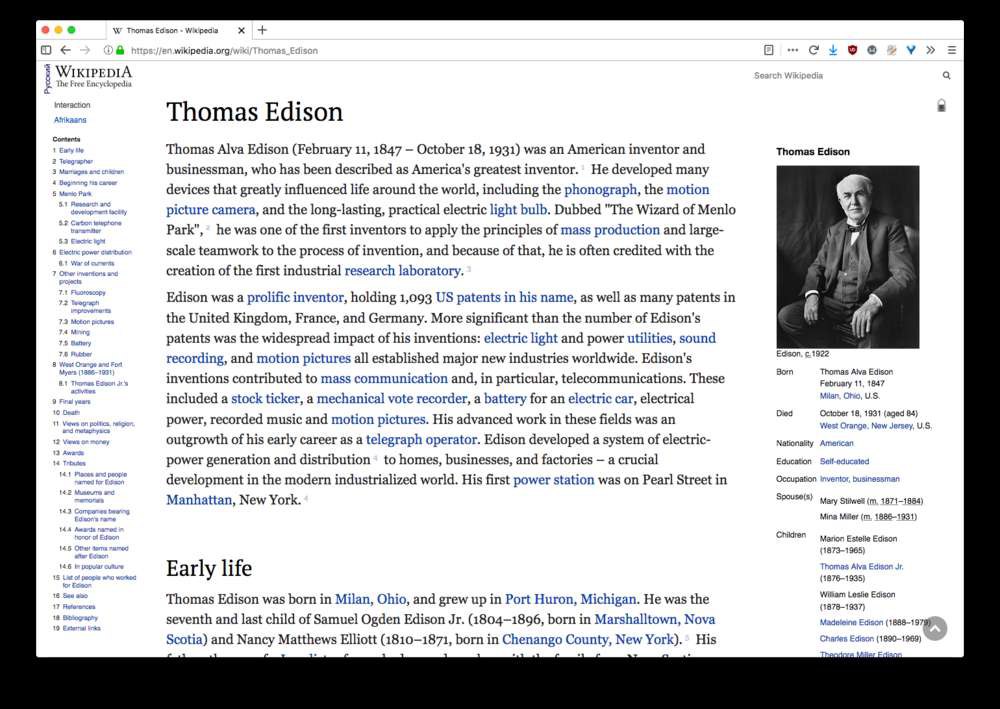Click the Wikipedia search magnifier icon
This screenshot has height=709, width=1000.
point(946,76)
